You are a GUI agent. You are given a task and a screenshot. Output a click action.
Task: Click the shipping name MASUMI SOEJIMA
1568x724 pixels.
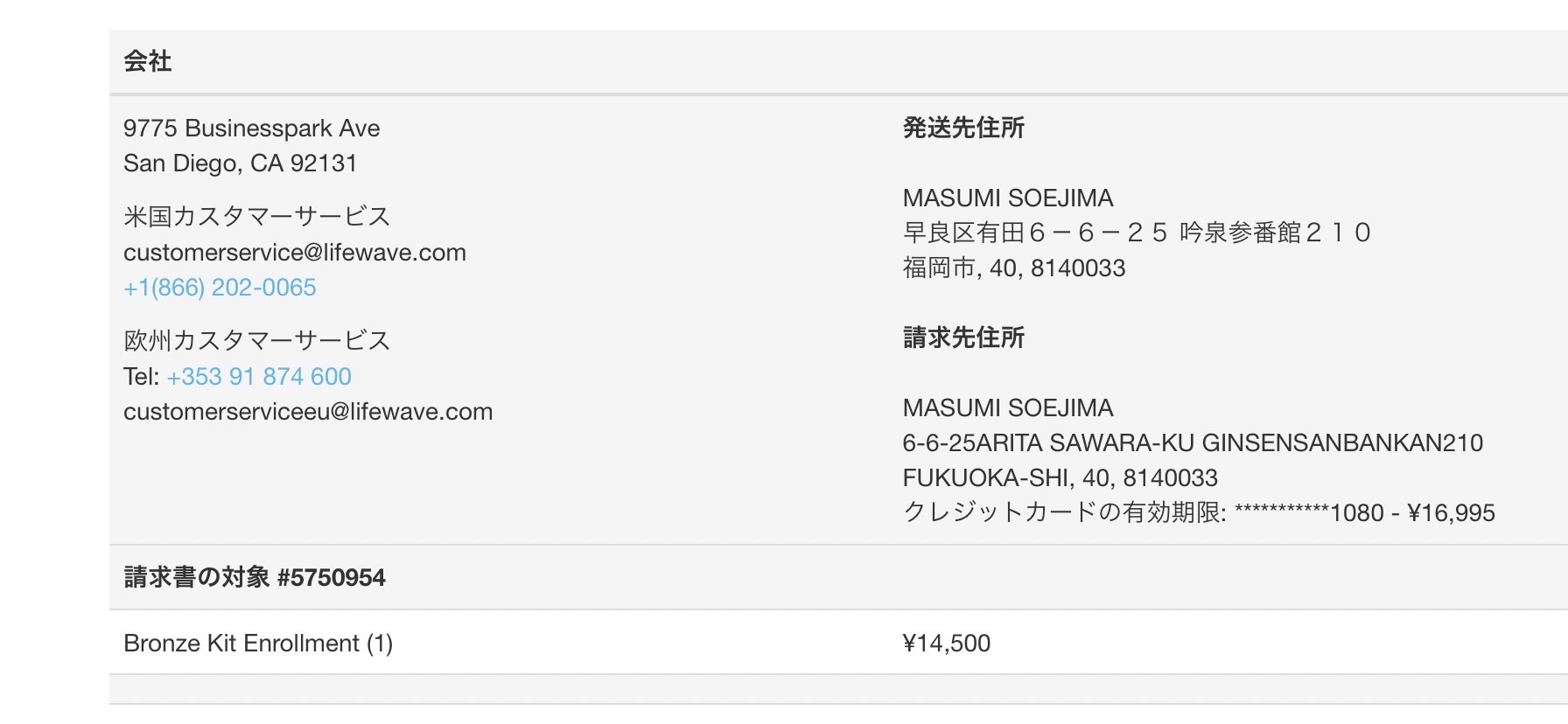pyautogui.click(x=1008, y=198)
